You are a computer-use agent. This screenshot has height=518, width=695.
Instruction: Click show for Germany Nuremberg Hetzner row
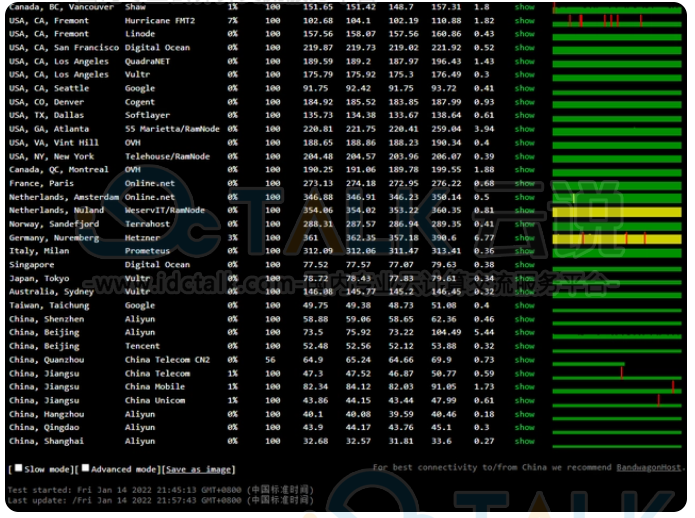click(524, 238)
